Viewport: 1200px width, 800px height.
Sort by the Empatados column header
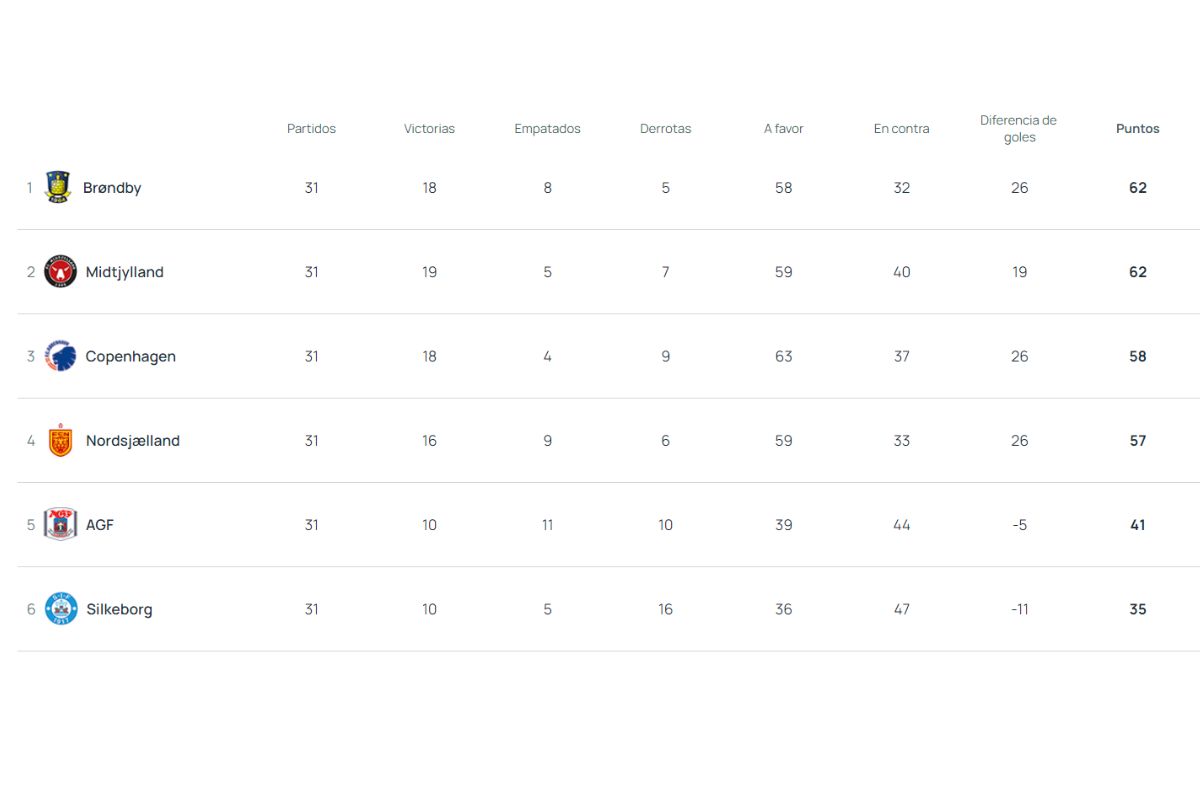pyautogui.click(x=547, y=129)
